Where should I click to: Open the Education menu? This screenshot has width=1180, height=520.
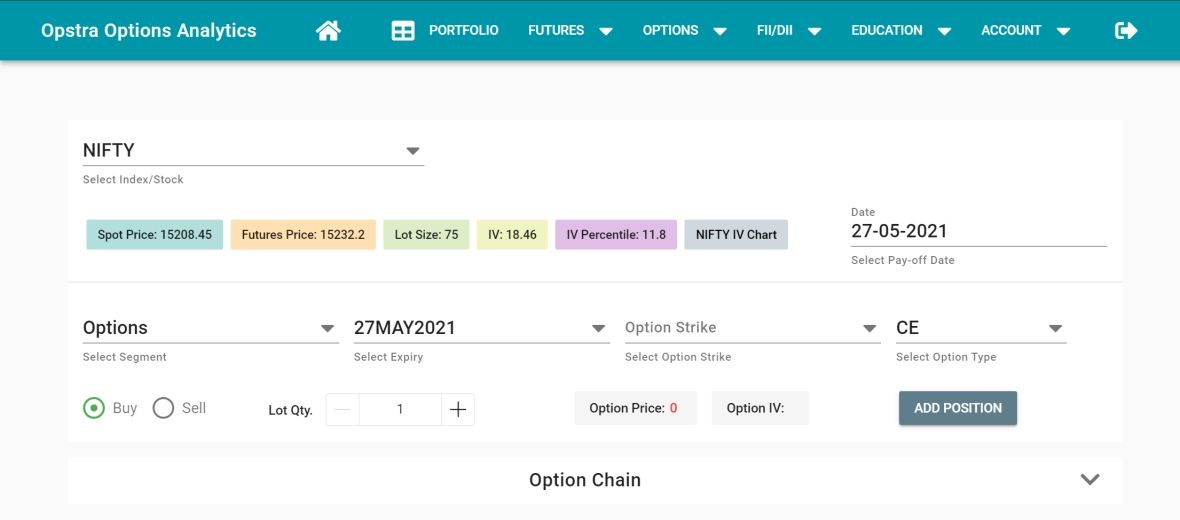(900, 31)
